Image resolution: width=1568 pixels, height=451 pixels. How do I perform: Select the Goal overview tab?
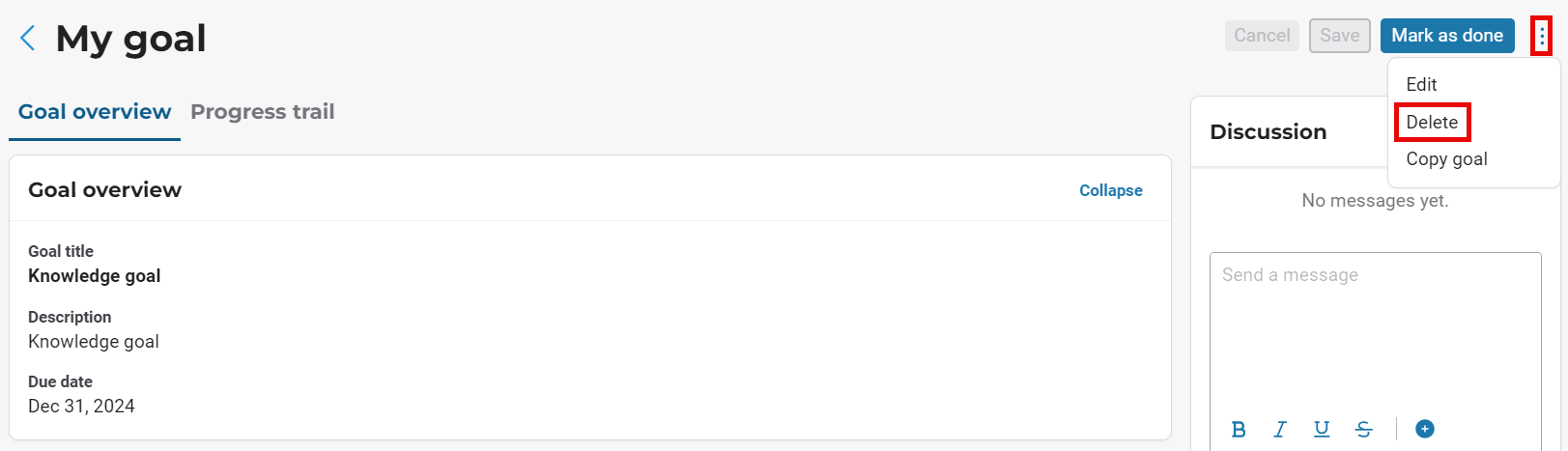tap(95, 112)
